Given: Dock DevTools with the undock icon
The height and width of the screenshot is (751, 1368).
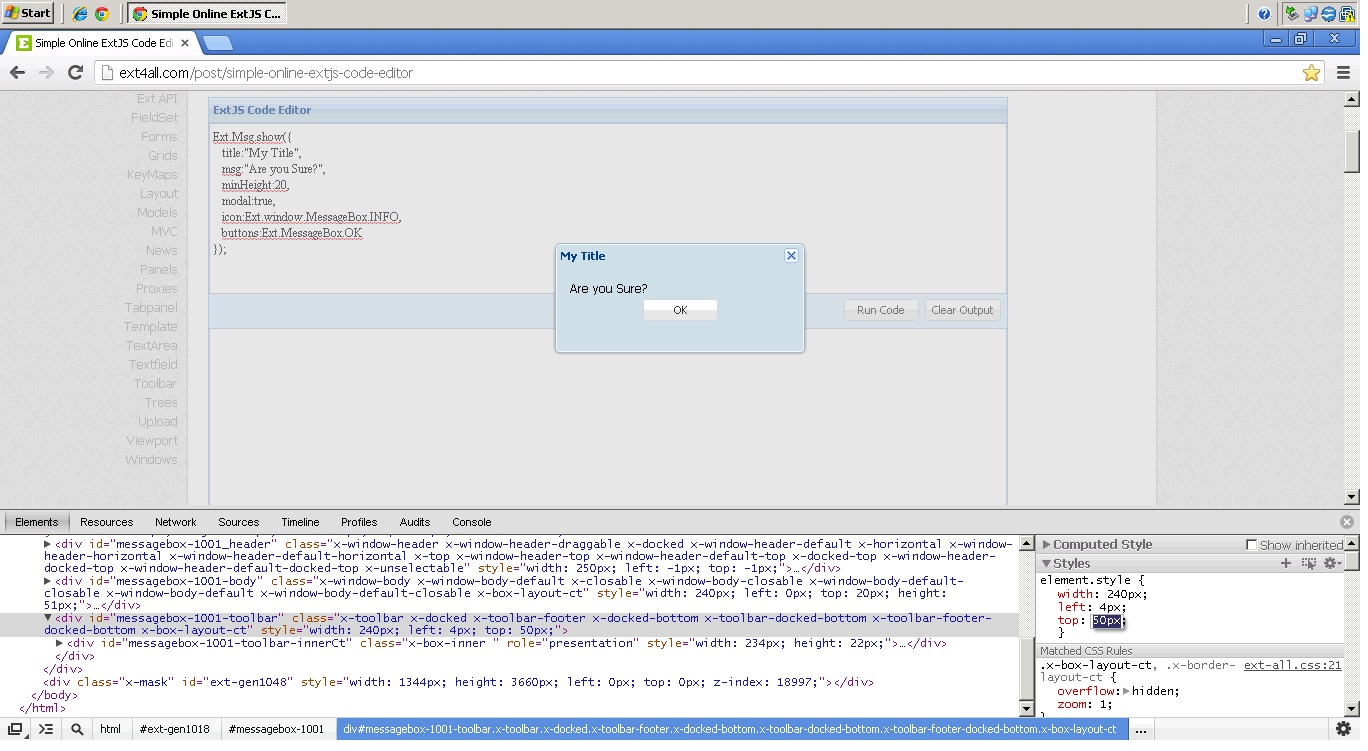Looking at the screenshot, I should (x=16, y=729).
